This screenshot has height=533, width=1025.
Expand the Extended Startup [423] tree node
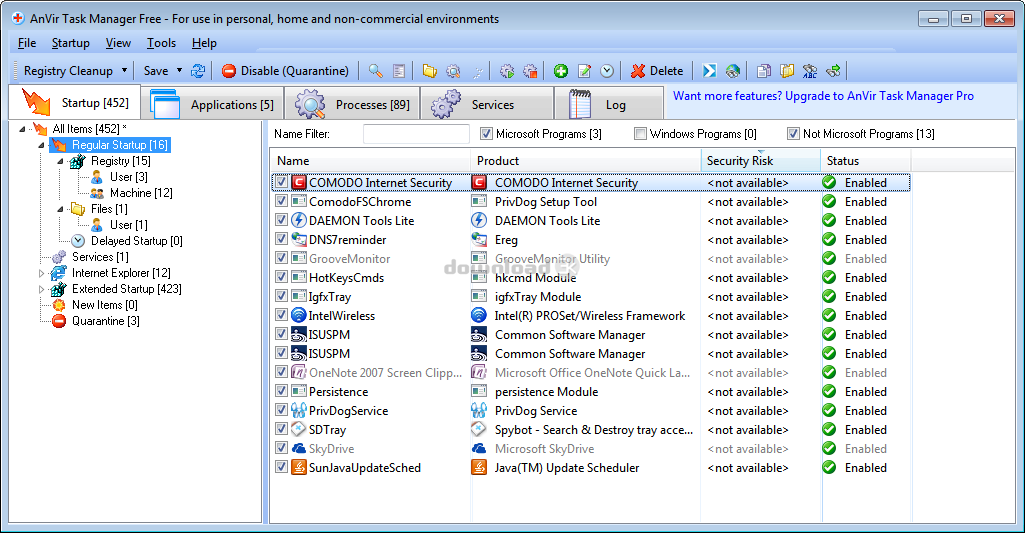point(42,289)
